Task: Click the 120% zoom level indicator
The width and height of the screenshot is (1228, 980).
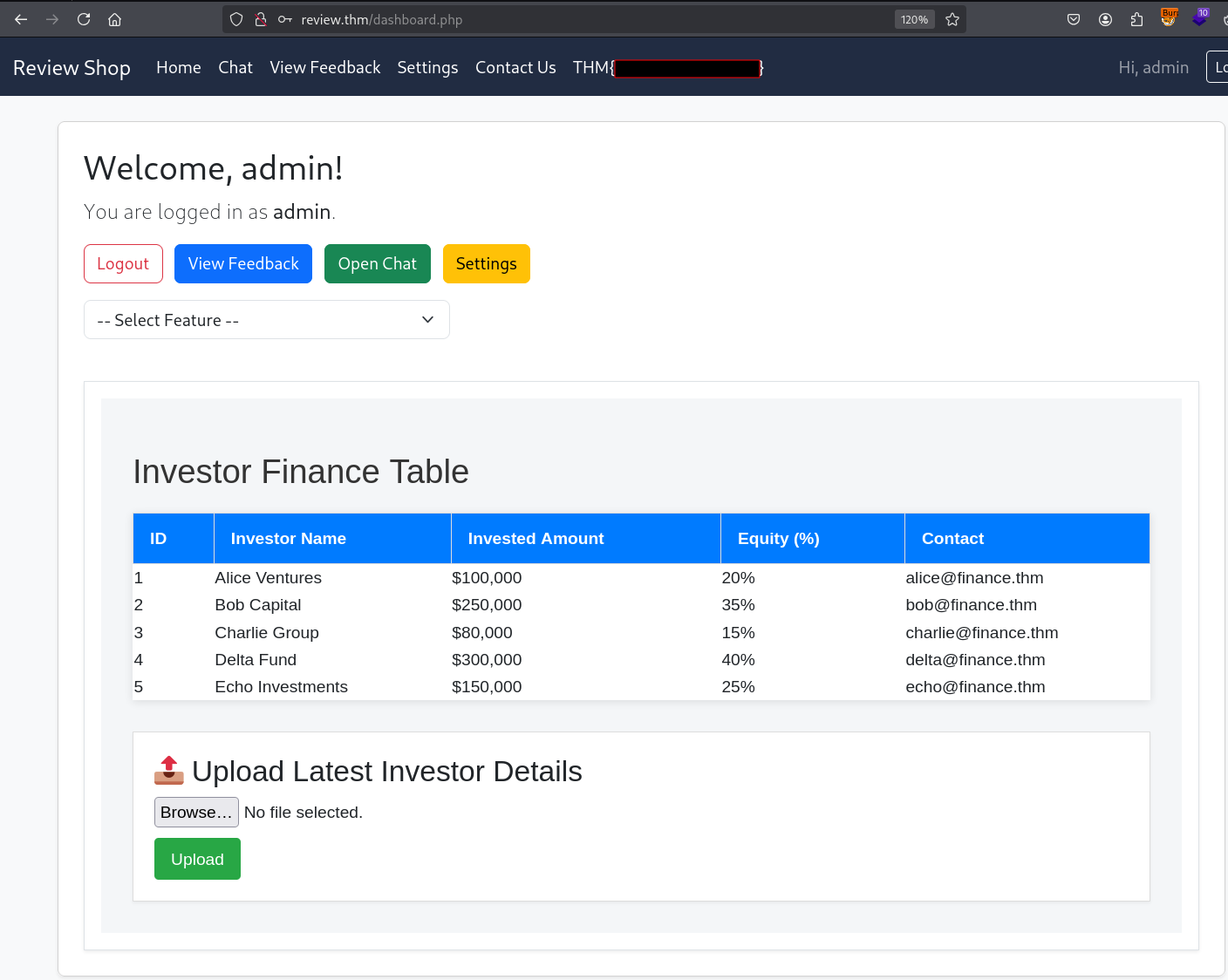Action: pos(914,19)
